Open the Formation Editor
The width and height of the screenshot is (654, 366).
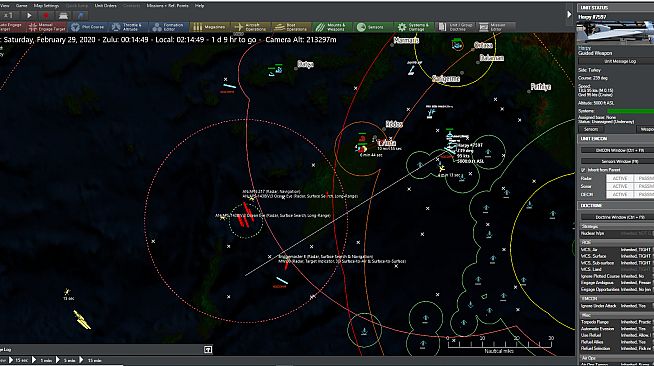point(169,27)
